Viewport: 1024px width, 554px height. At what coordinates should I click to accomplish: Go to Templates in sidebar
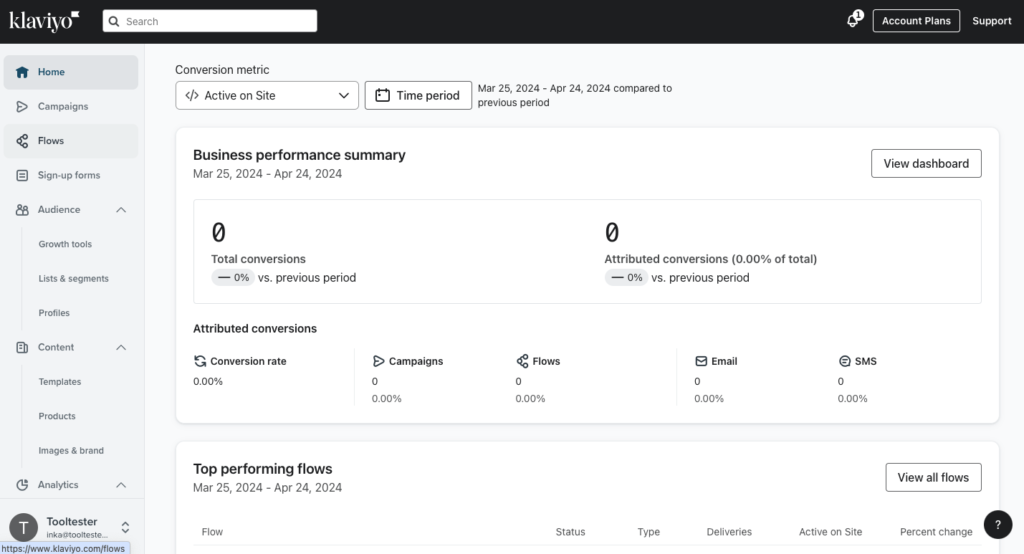click(x=60, y=382)
